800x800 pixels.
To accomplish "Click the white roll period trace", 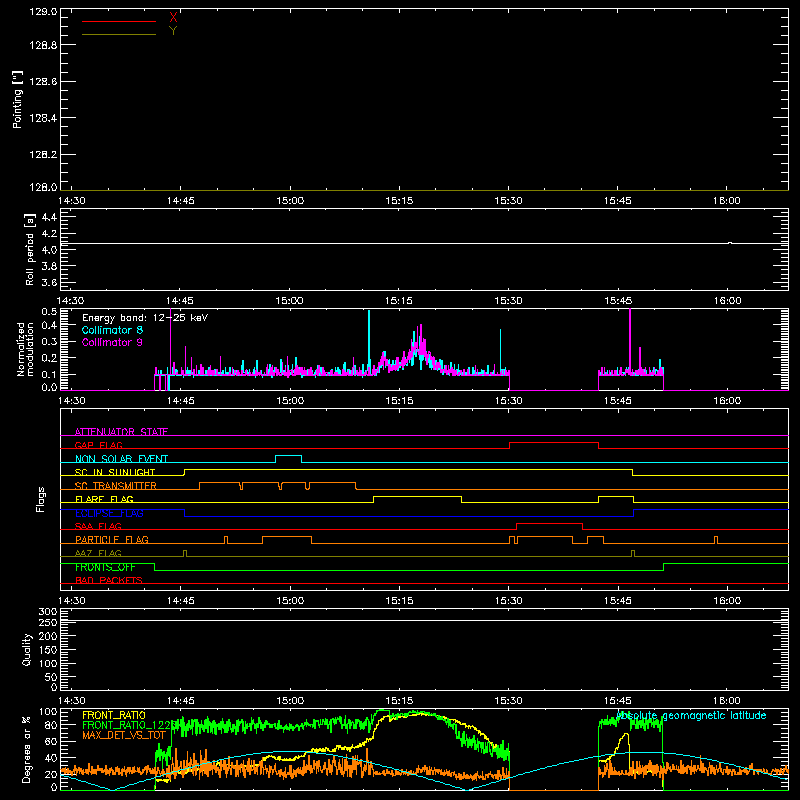I will [x=424, y=243].
